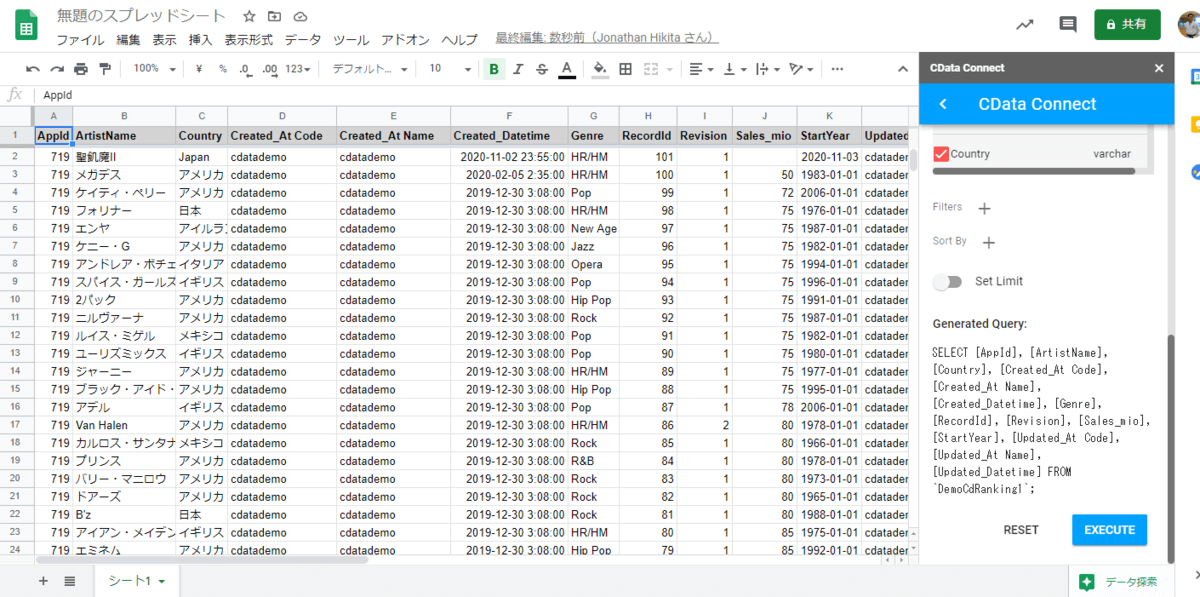1200x597 pixels.
Task: Toggle strikethrough formatting
Action: (542, 69)
